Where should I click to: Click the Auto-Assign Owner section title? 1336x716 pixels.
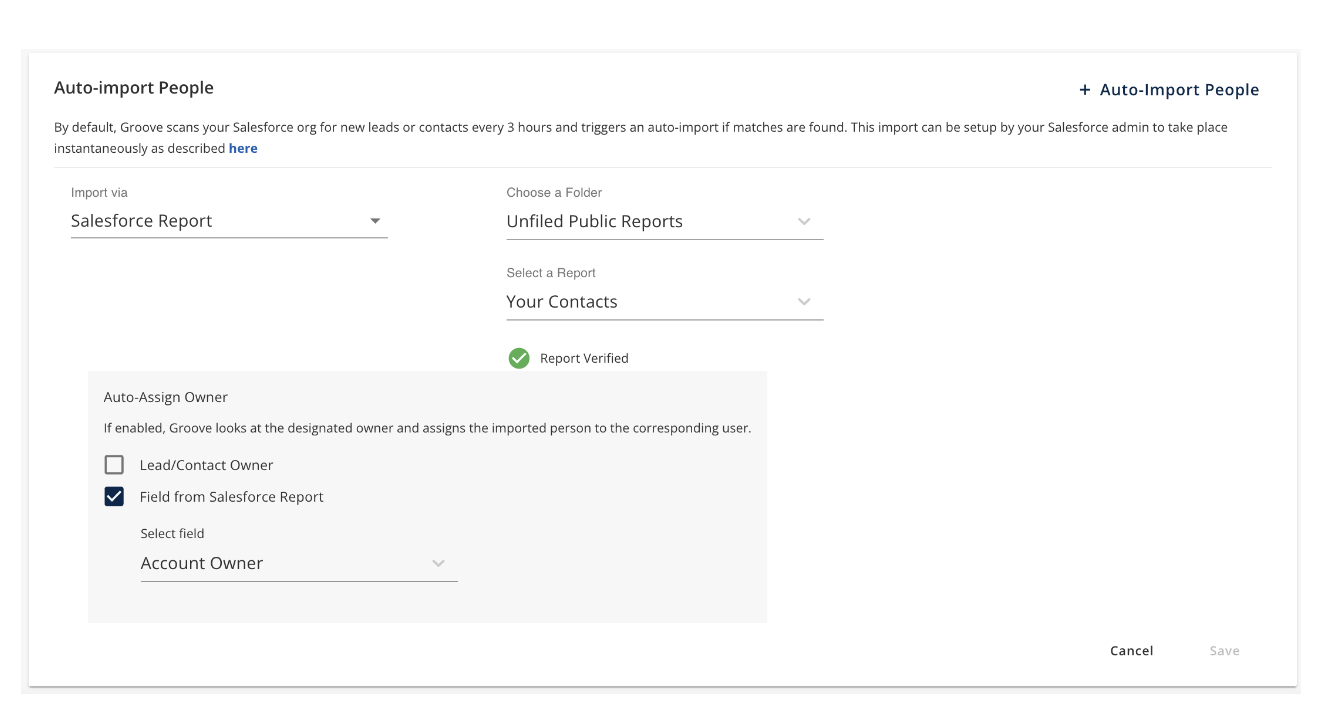pos(166,397)
